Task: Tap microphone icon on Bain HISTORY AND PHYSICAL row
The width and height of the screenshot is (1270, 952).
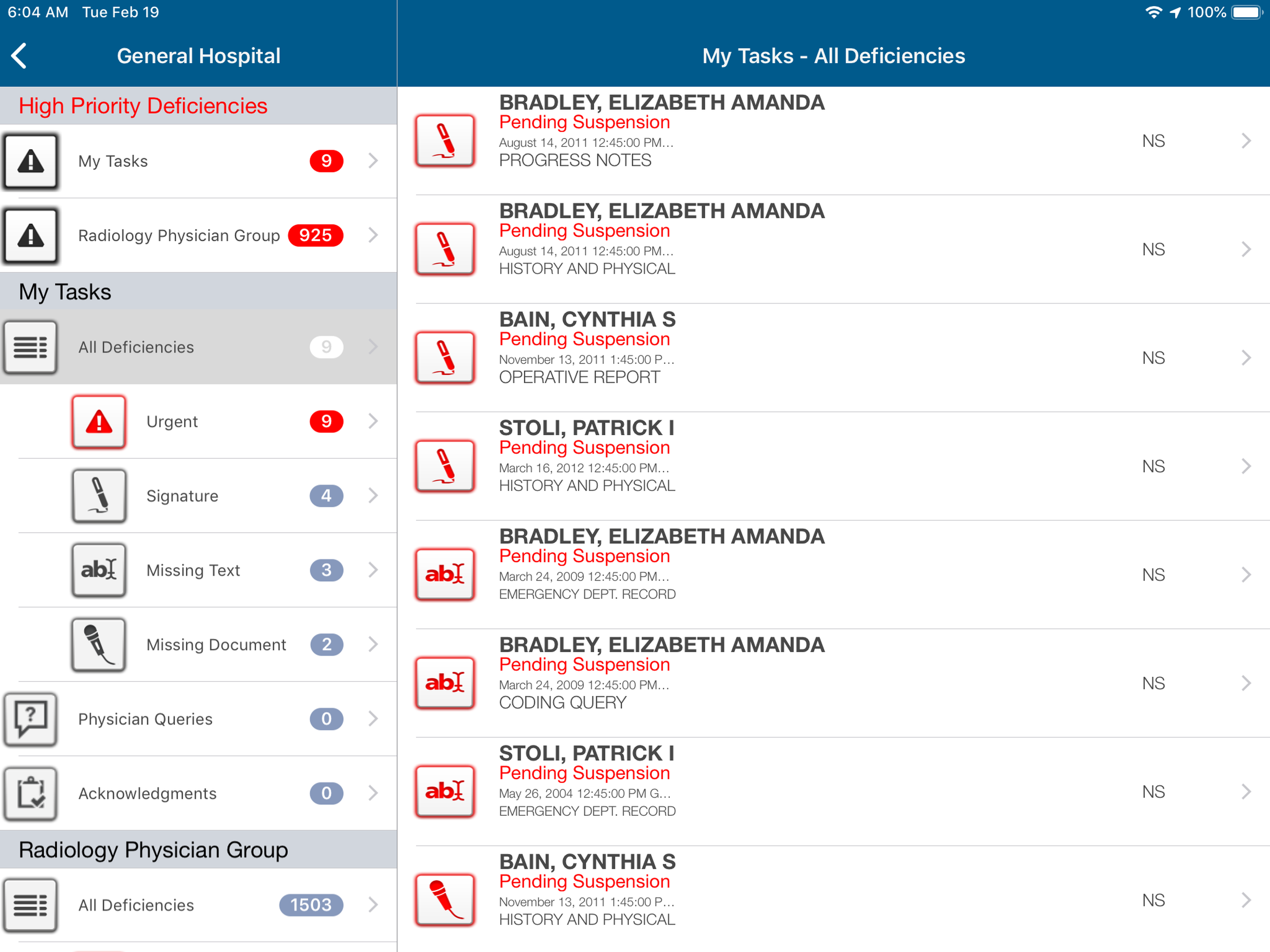Action: [x=445, y=900]
